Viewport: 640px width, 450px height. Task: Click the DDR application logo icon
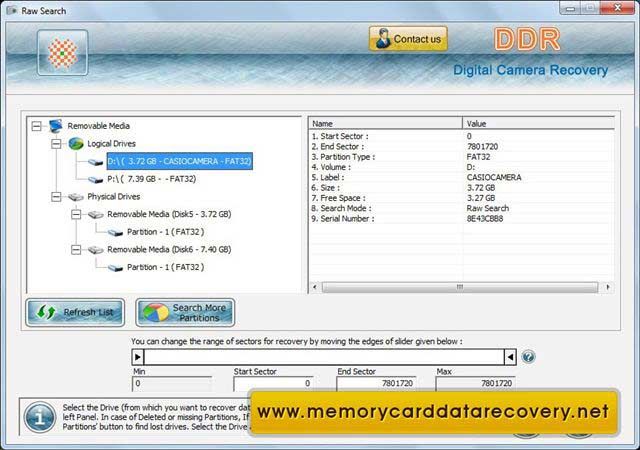(x=62, y=52)
